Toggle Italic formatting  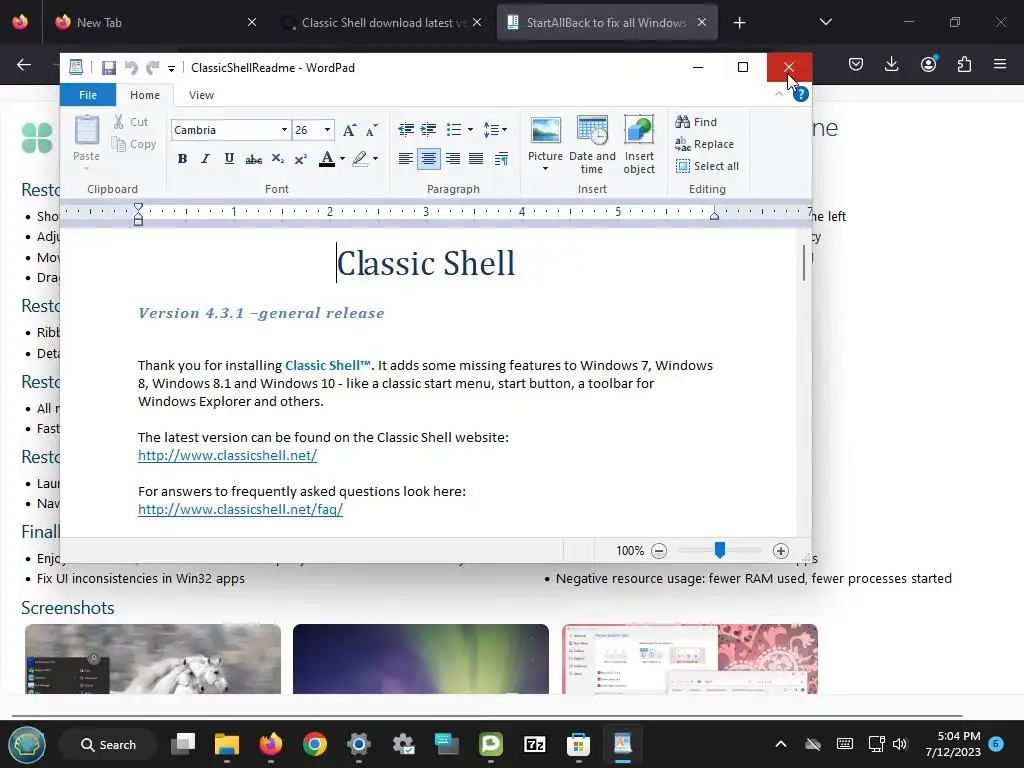click(205, 158)
